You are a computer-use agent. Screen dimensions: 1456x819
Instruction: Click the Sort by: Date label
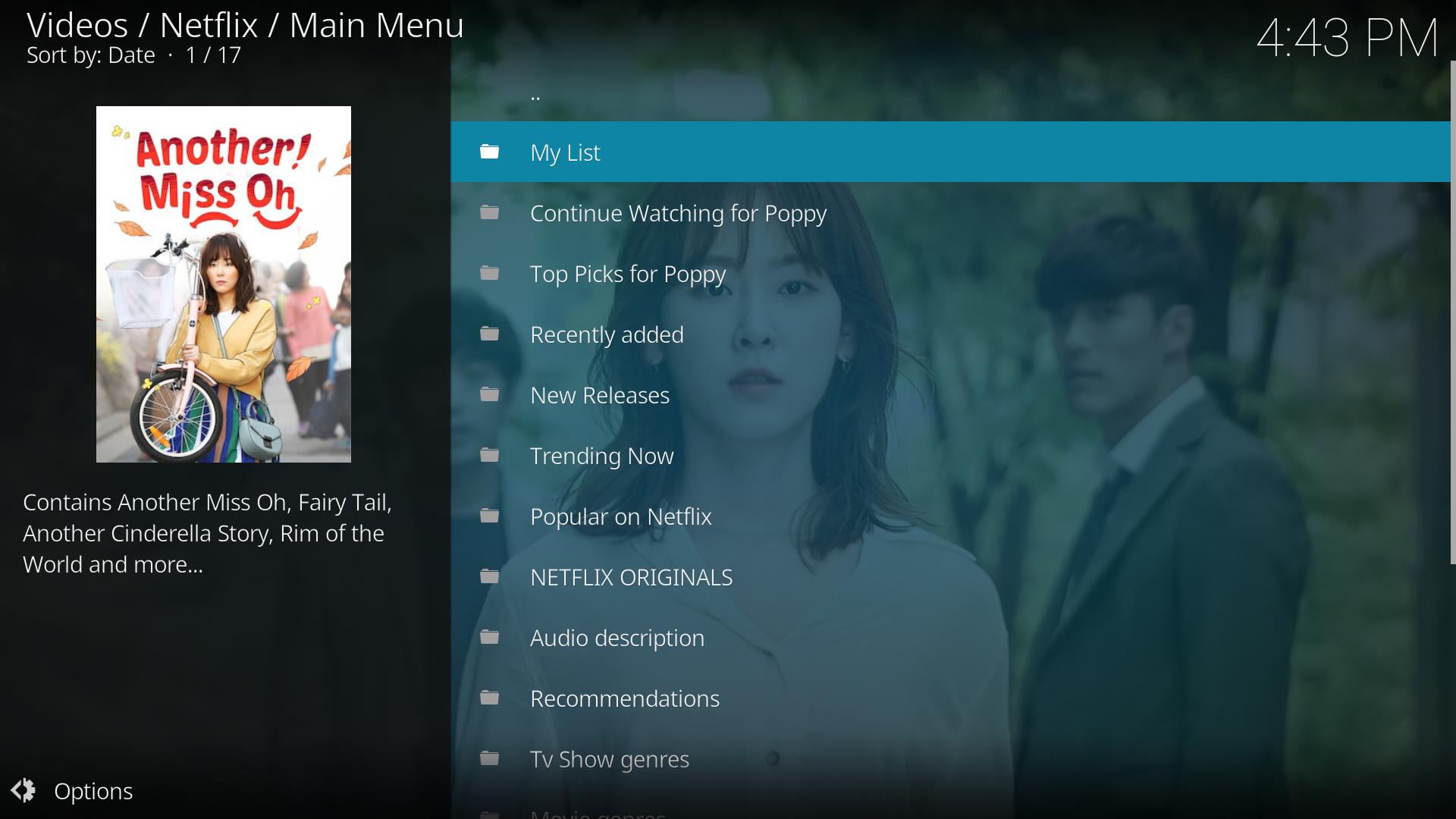(x=91, y=55)
